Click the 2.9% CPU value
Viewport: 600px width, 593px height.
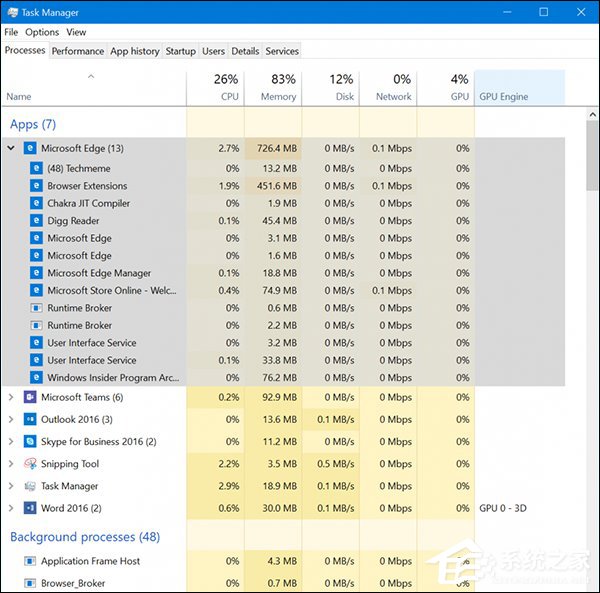pos(229,486)
